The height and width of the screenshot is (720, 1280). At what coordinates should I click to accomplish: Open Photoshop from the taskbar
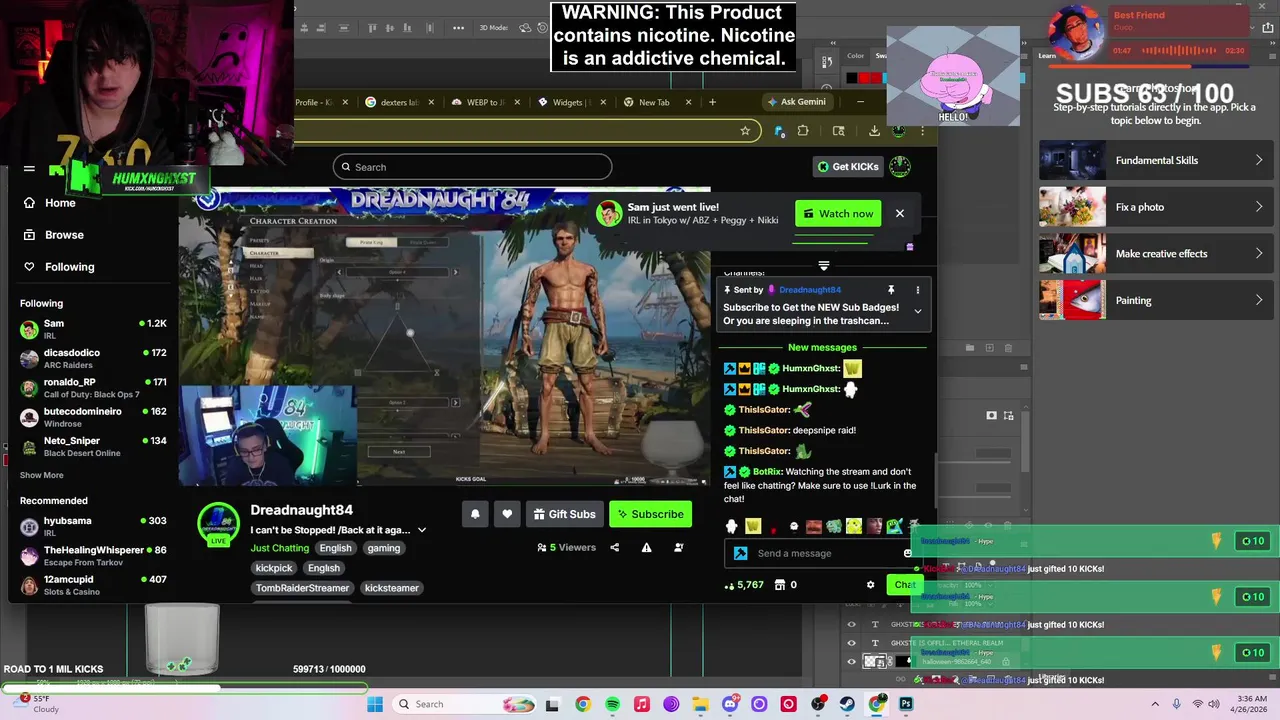pyautogui.click(x=907, y=704)
